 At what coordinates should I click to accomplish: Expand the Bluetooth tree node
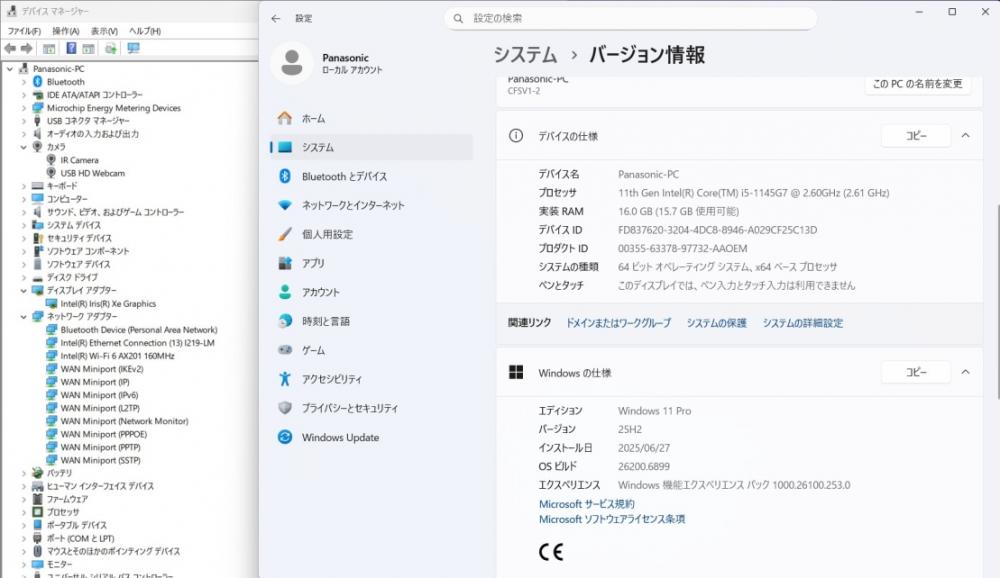click(x=24, y=82)
